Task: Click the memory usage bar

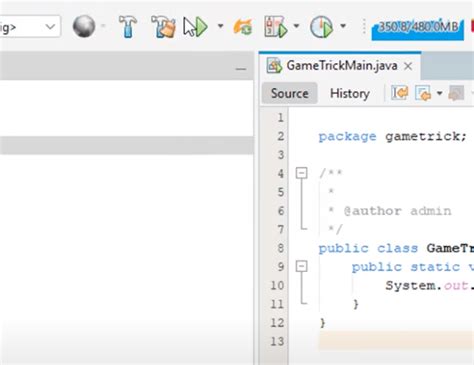Action: click(x=418, y=29)
